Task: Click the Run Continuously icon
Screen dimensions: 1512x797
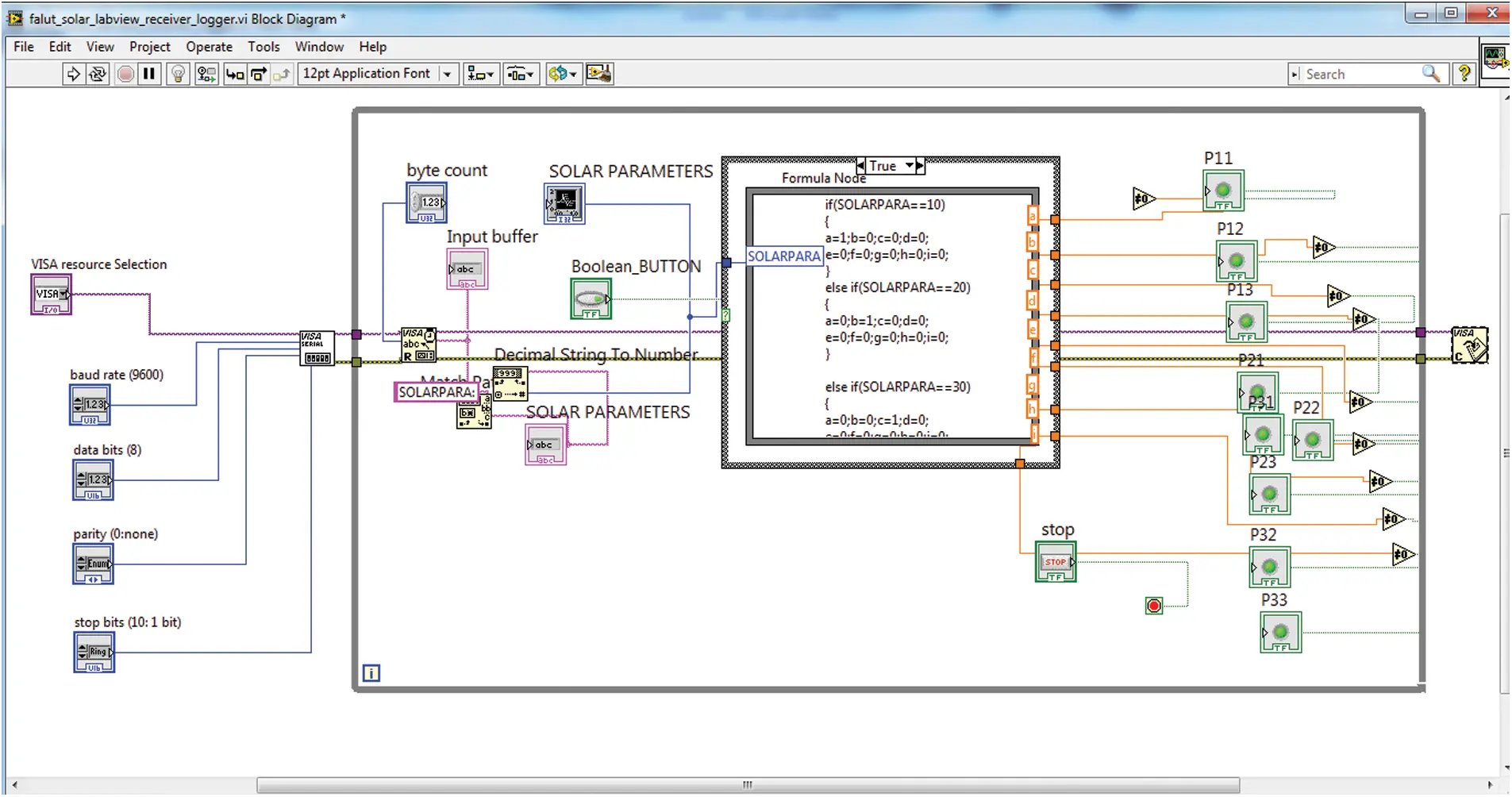Action: coord(96,74)
